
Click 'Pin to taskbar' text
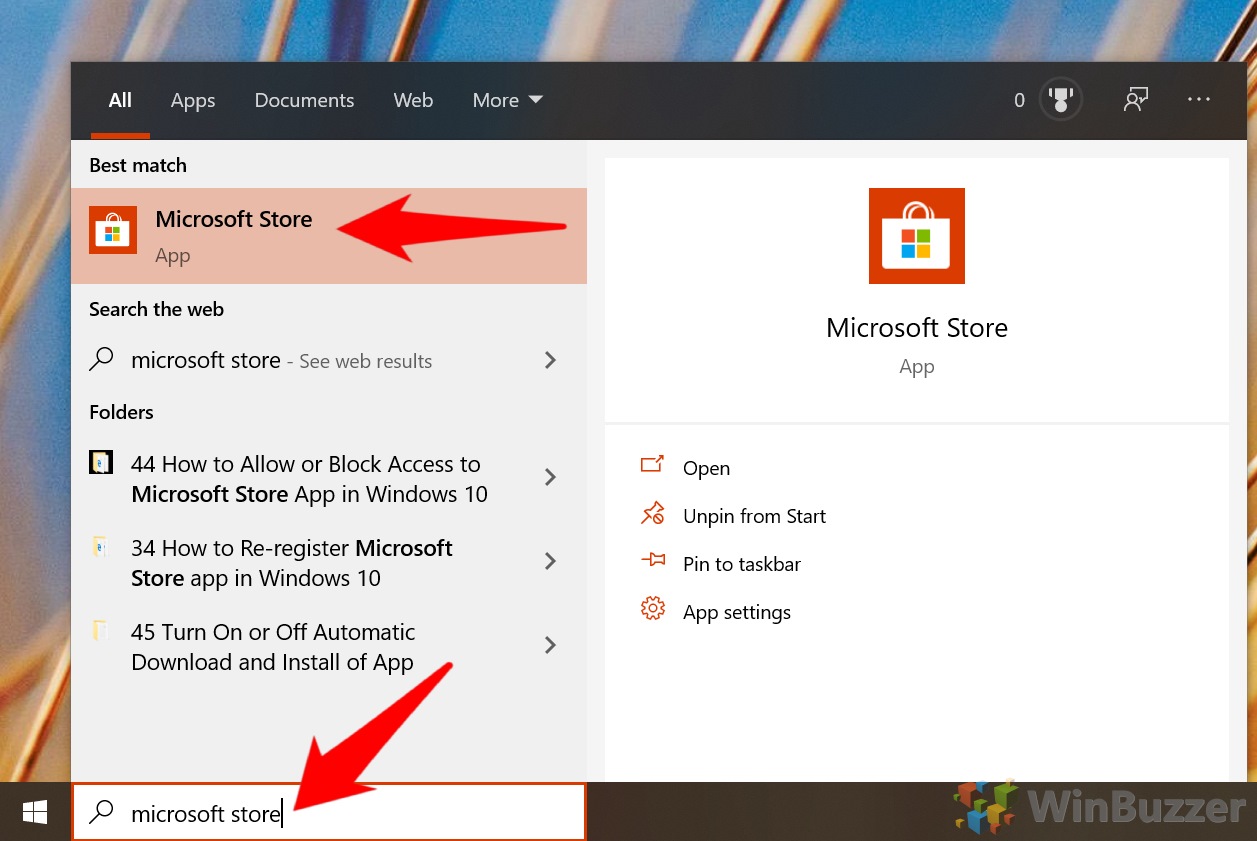742,564
